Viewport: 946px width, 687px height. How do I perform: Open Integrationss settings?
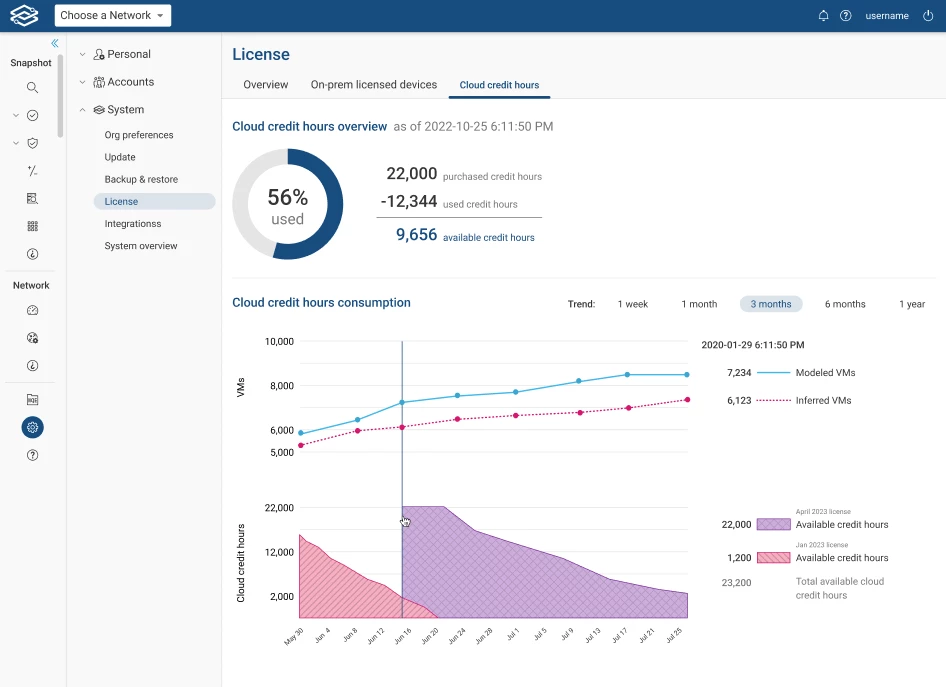[133, 224]
